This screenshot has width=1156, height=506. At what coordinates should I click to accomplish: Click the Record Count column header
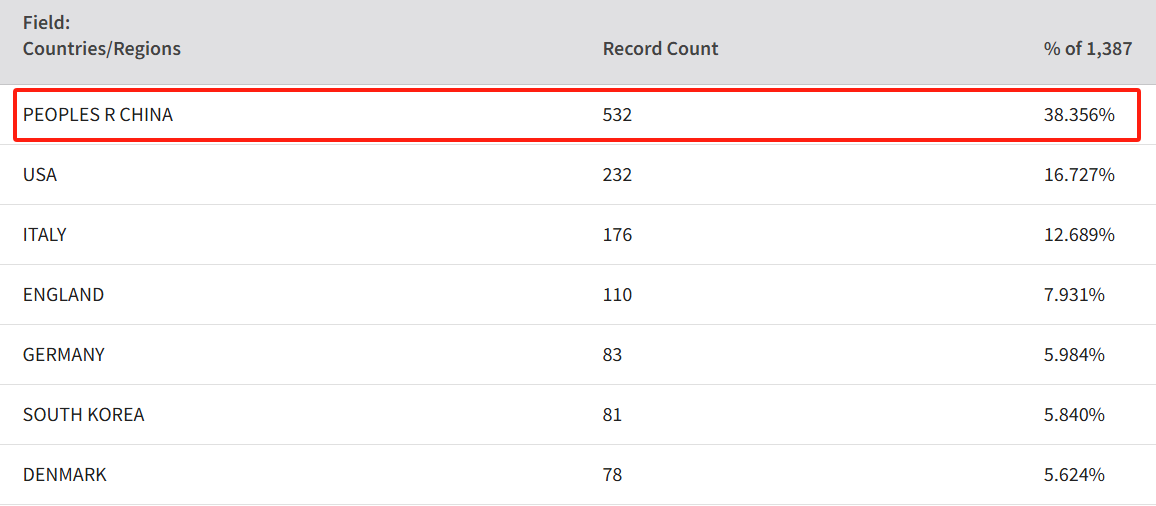pyautogui.click(x=661, y=49)
